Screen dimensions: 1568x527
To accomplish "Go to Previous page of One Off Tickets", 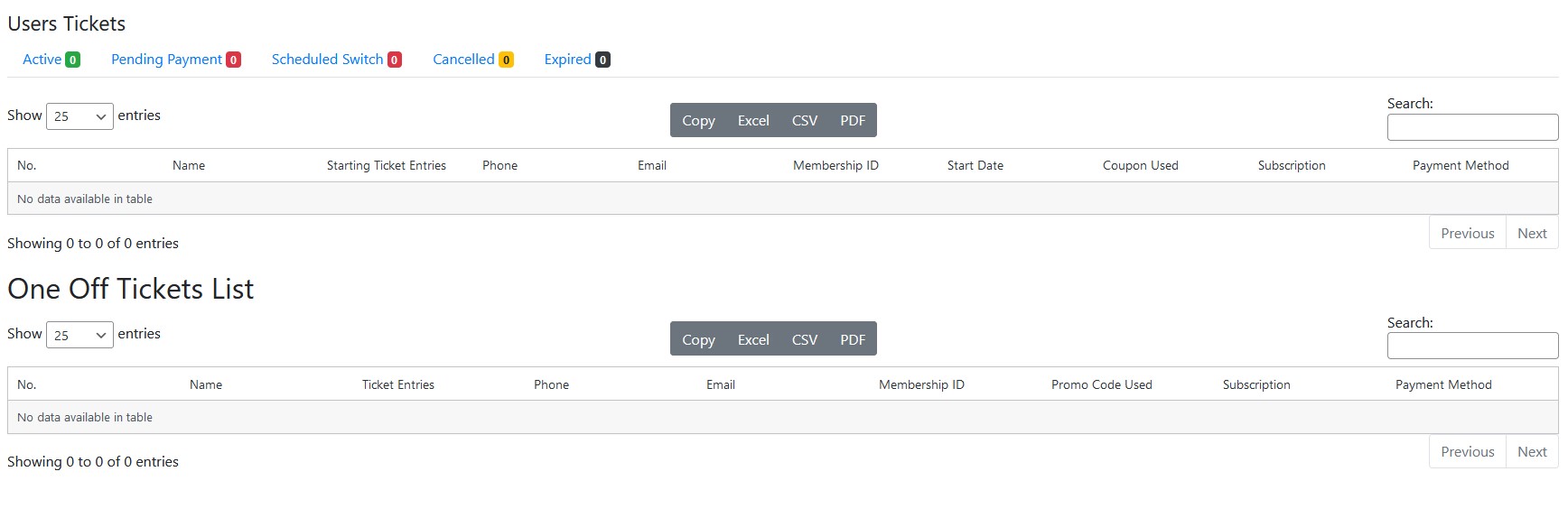I will pyautogui.click(x=1467, y=452).
